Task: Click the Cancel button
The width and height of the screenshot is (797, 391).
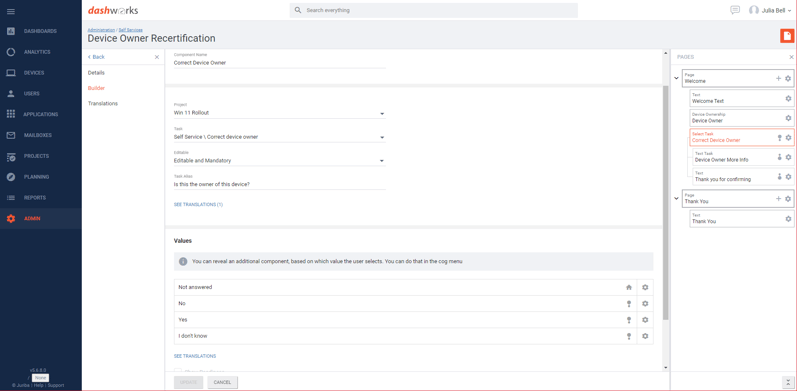Action: (x=222, y=382)
